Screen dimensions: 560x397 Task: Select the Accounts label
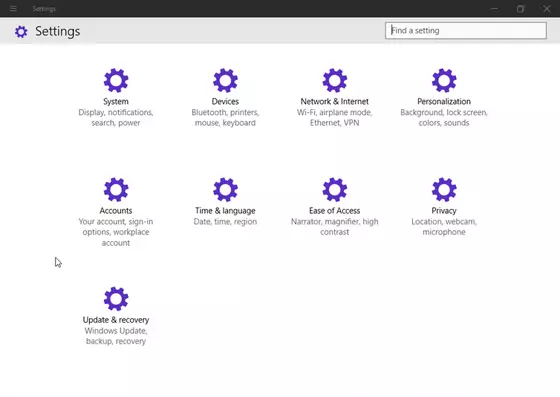pyautogui.click(x=116, y=211)
